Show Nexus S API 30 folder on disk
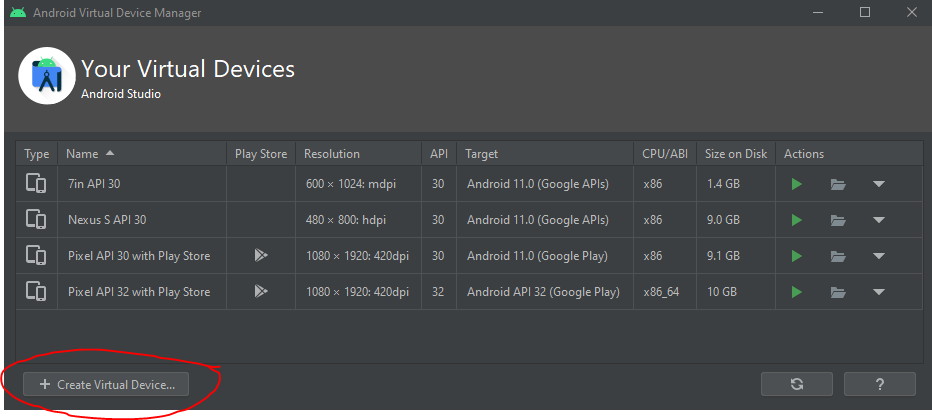This screenshot has height=420, width=932. click(838, 220)
